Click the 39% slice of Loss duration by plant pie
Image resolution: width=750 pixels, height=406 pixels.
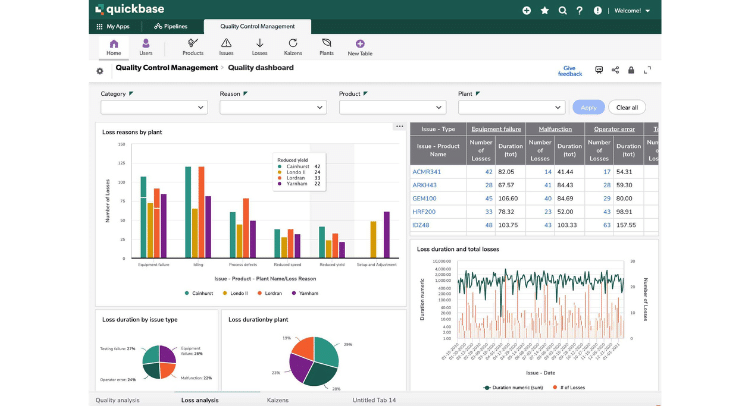coord(325,354)
